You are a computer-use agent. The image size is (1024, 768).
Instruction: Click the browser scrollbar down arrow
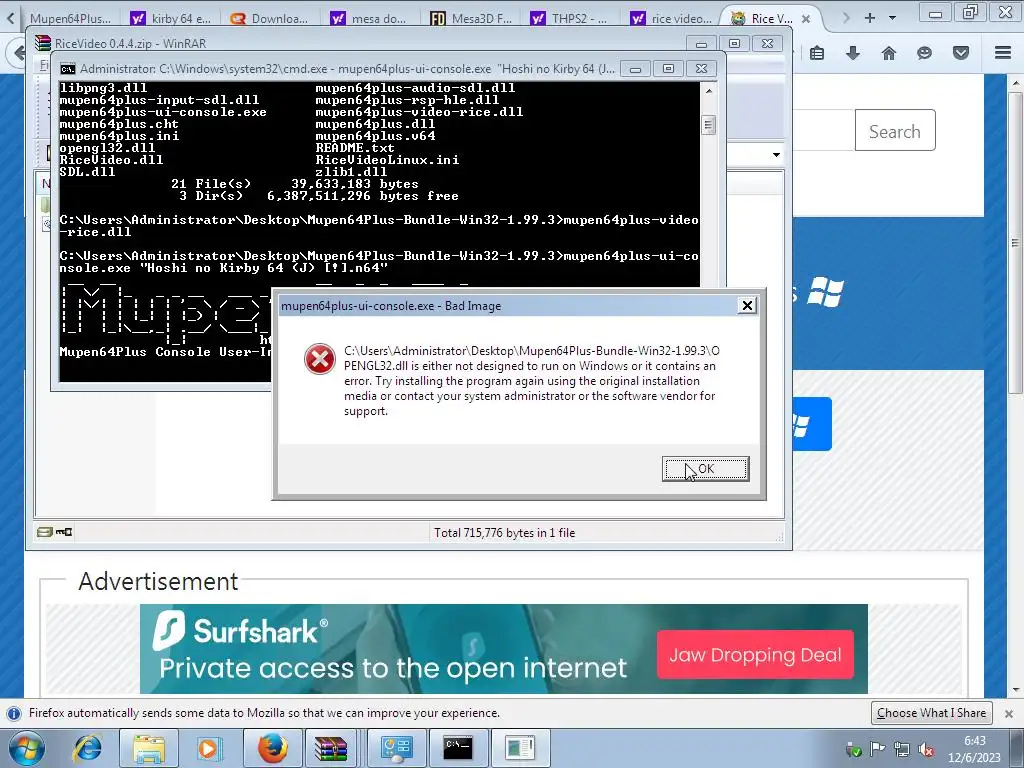click(x=1015, y=690)
